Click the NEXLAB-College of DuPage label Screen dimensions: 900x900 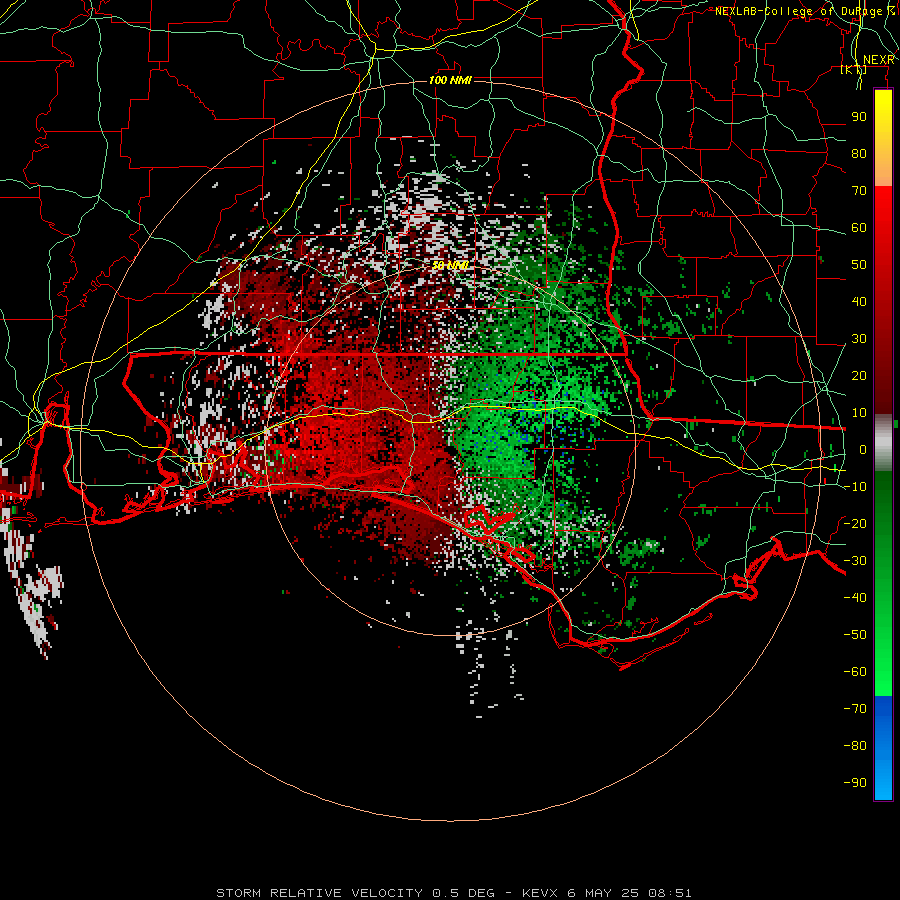coord(804,11)
